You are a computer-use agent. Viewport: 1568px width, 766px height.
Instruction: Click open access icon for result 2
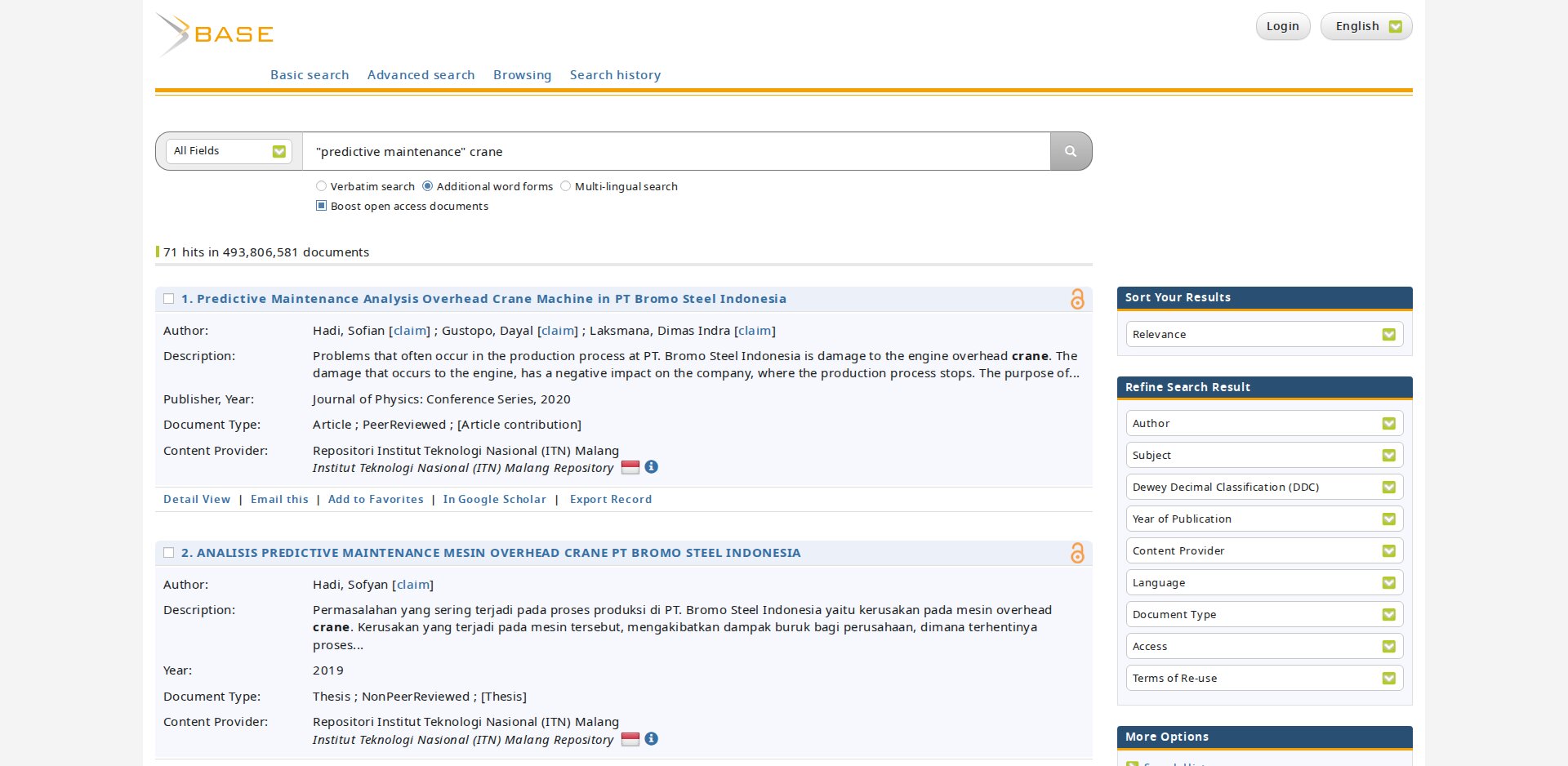(x=1077, y=553)
